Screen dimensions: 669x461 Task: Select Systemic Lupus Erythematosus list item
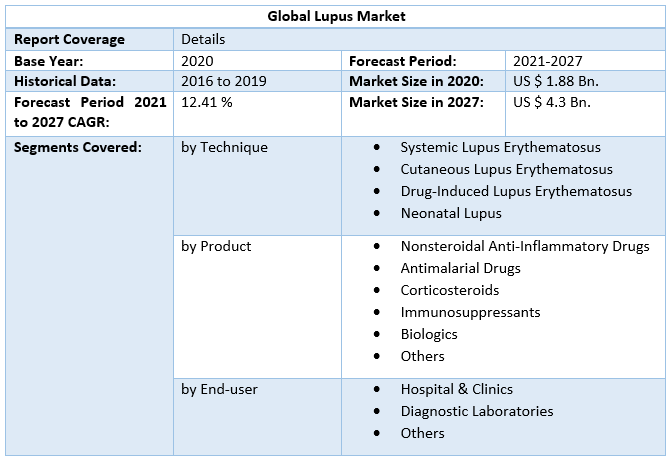(x=505, y=147)
